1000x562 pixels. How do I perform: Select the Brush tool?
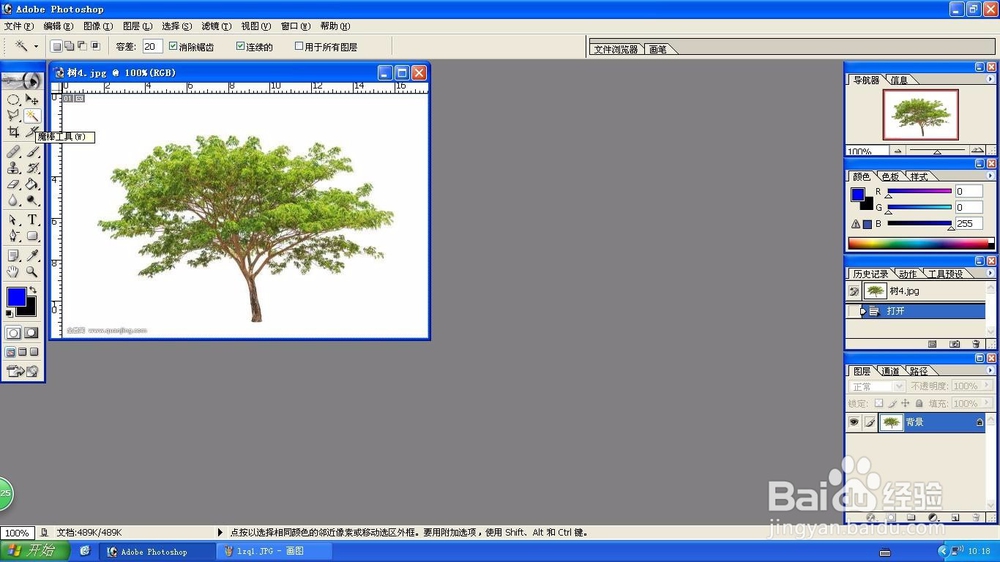(32, 152)
